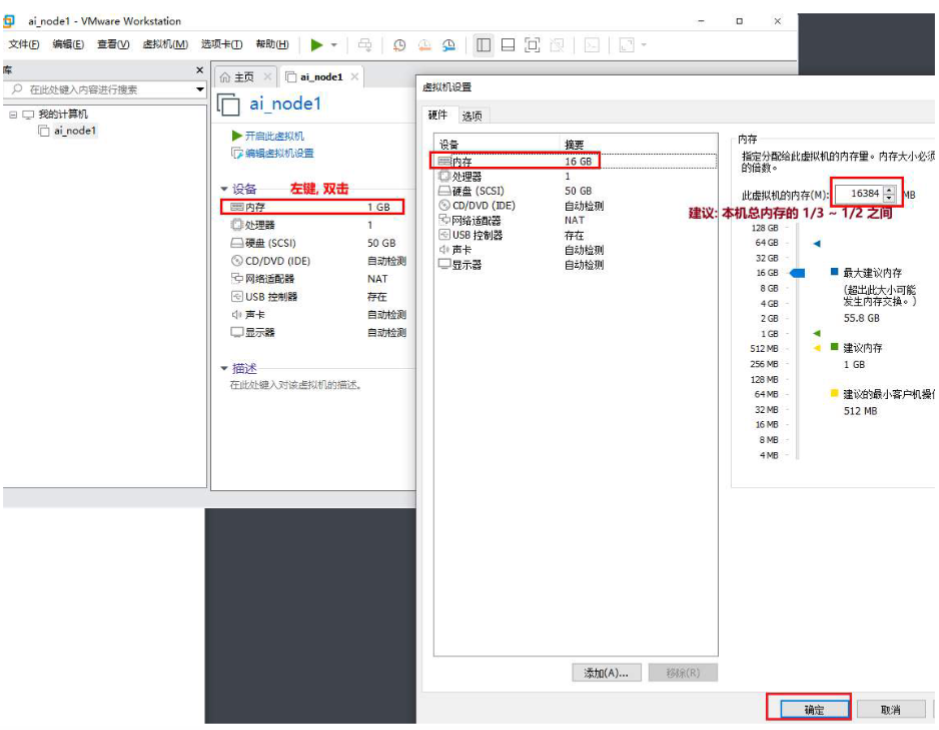Viewport: 939px width, 730px height.
Task: Click the 取消 button
Action: [x=890, y=710]
